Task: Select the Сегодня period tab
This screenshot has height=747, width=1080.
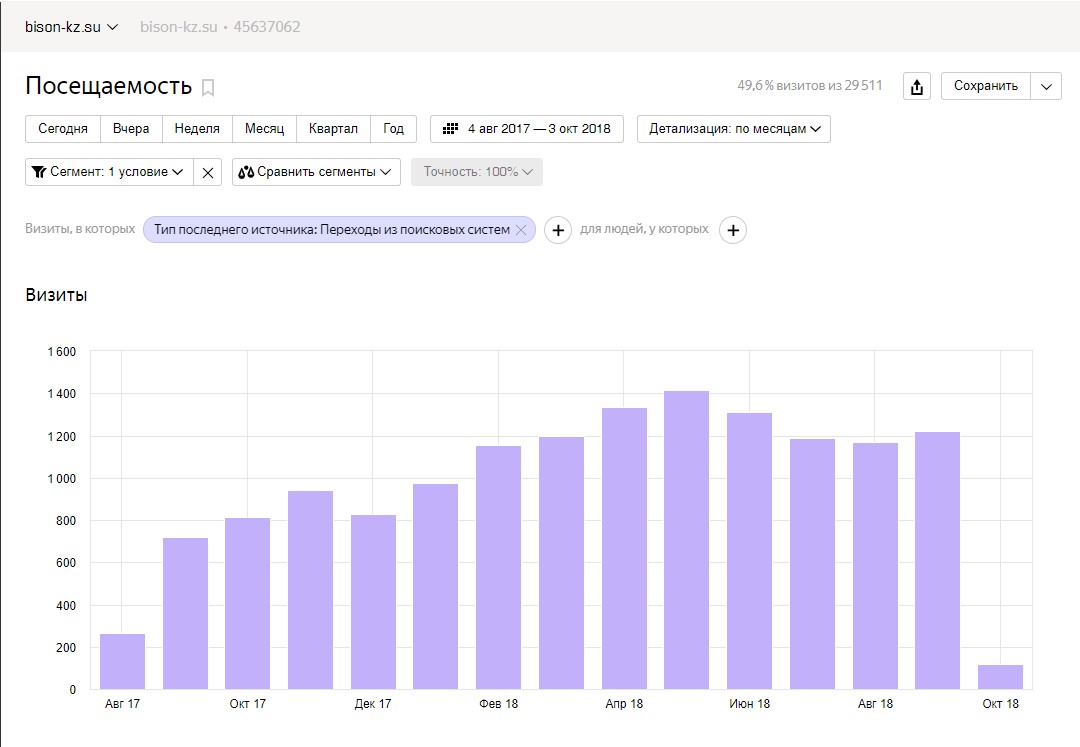Action: 63,129
